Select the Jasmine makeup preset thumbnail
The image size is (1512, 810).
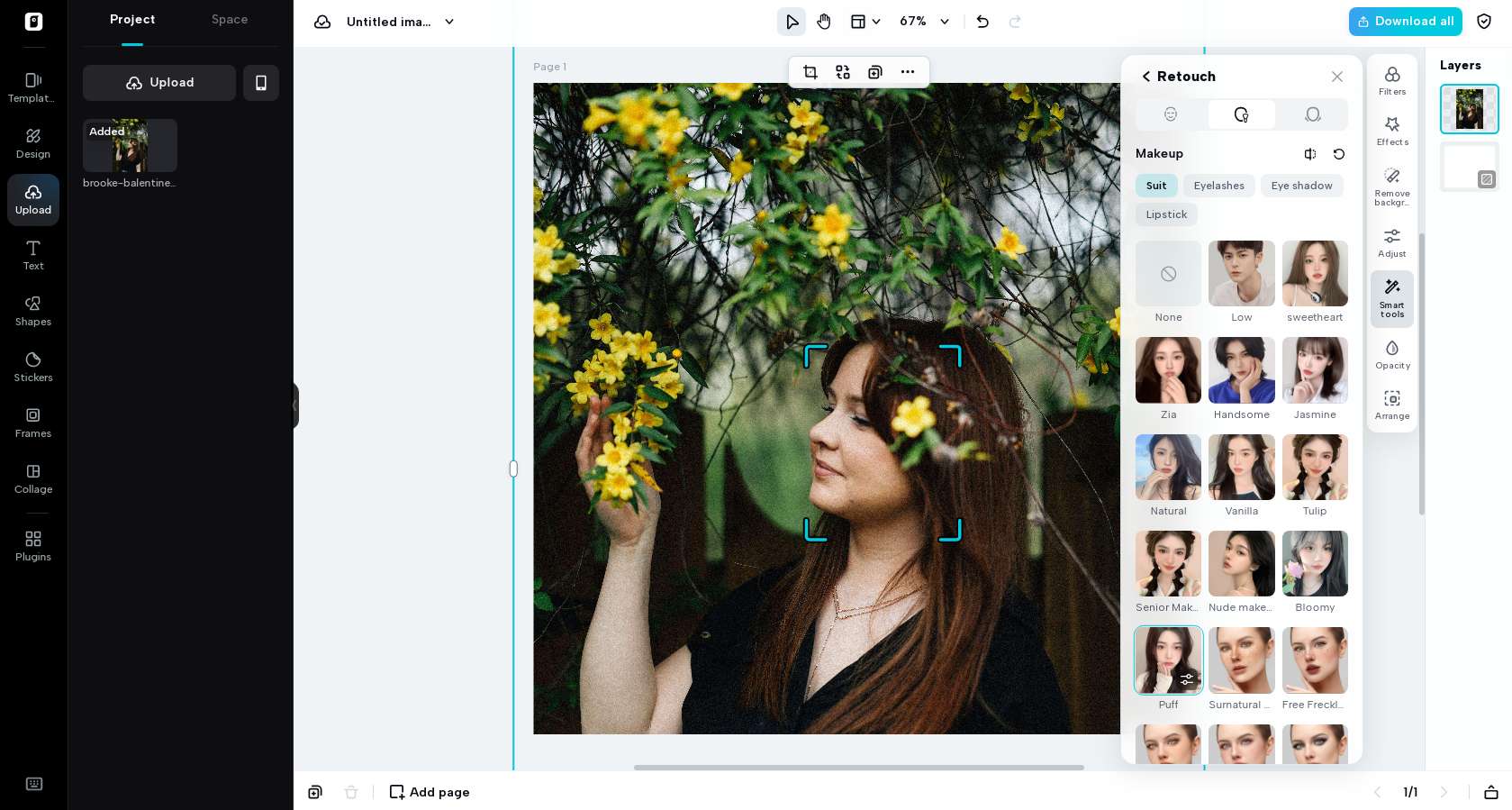(1314, 370)
